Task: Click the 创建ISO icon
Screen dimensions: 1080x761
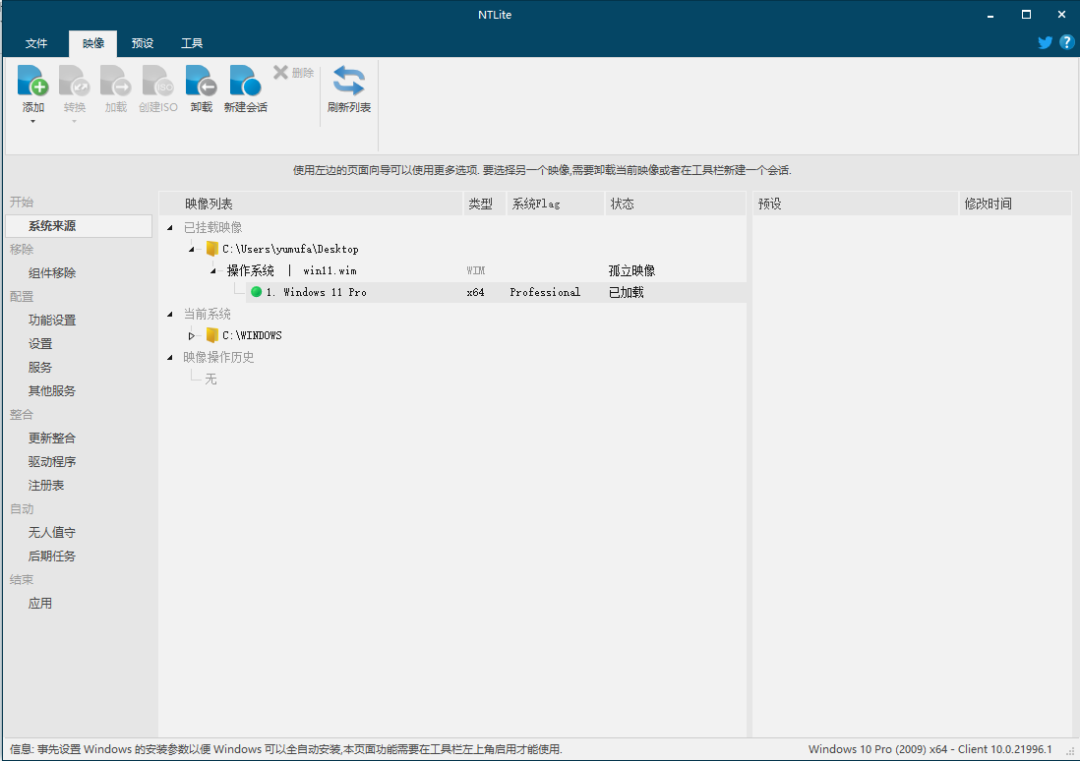Action: click(157, 88)
